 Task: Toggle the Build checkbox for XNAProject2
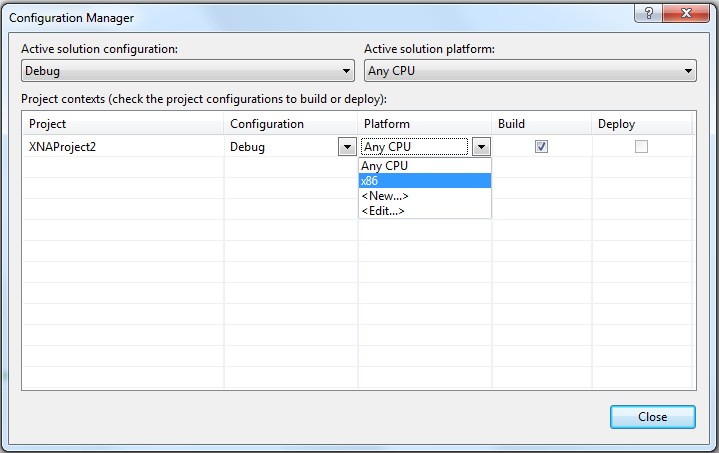pyautogui.click(x=541, y=146)
